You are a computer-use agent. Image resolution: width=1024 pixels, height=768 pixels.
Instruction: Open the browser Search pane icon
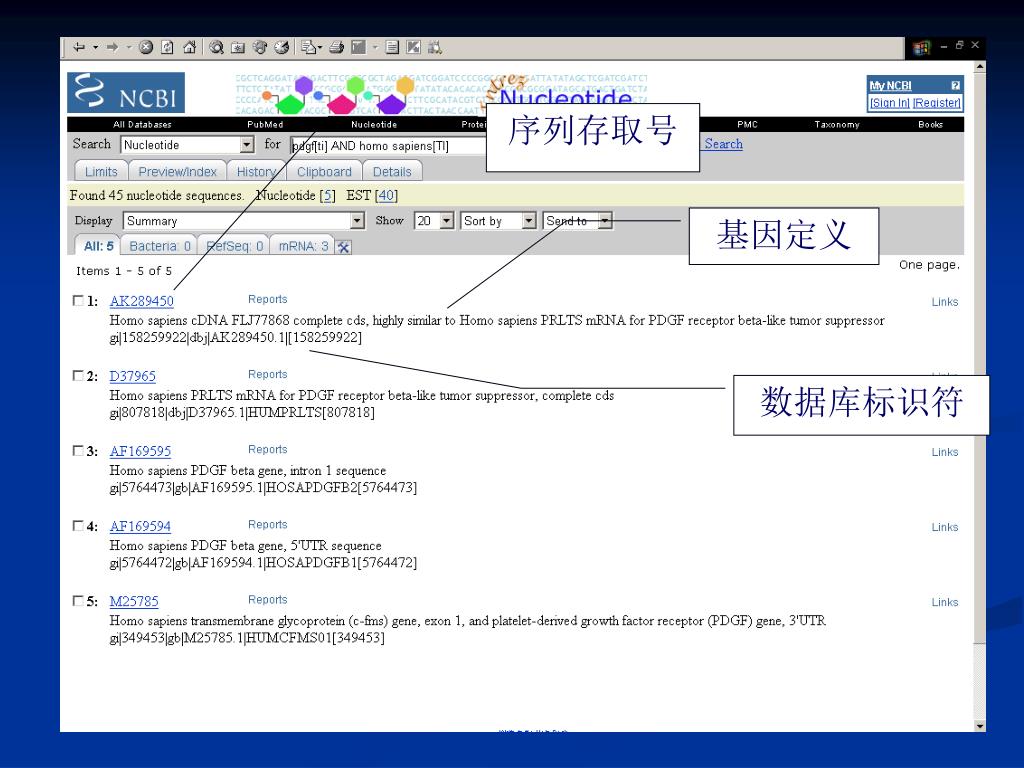pyautogui.click(x=217, y=47)
